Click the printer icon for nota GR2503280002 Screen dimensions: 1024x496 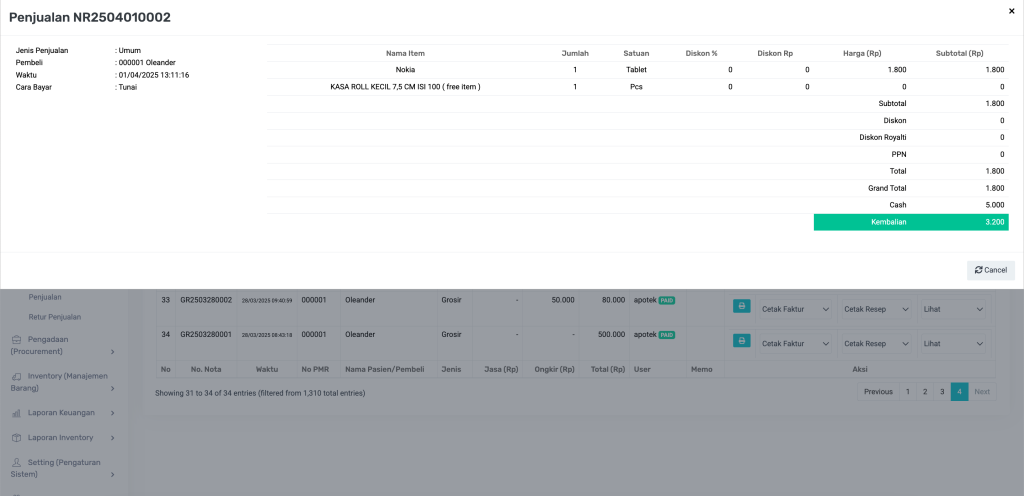point(741,306)
